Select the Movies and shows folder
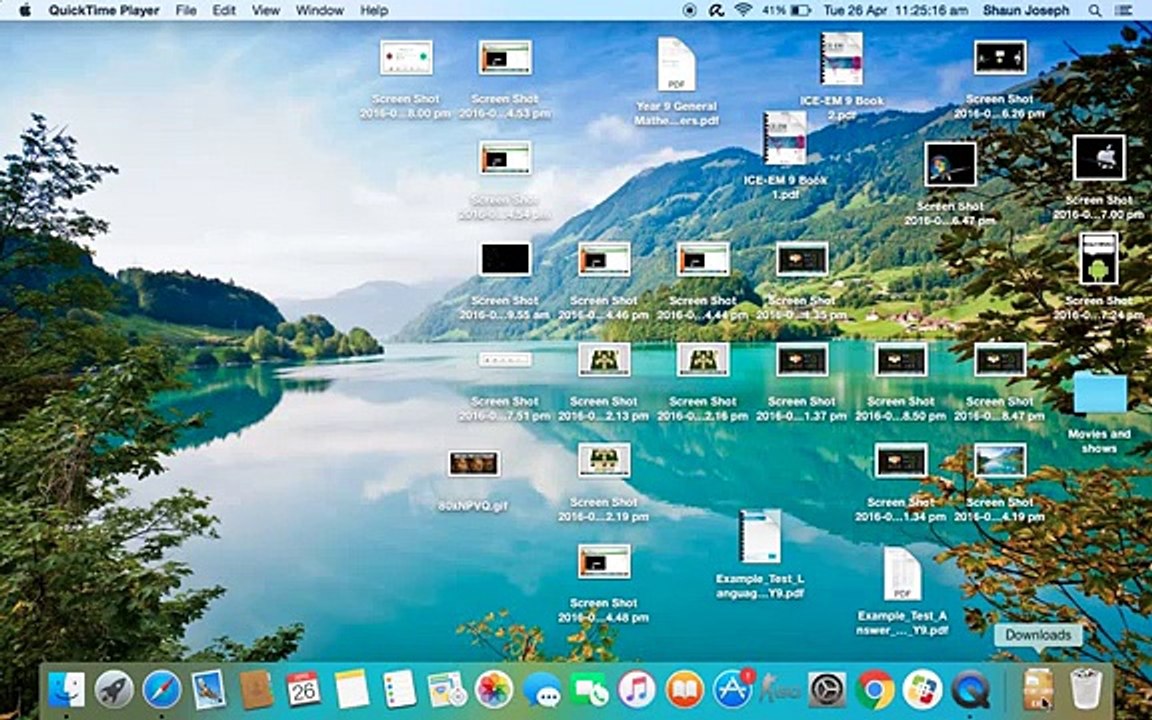 coord(1100,393)
